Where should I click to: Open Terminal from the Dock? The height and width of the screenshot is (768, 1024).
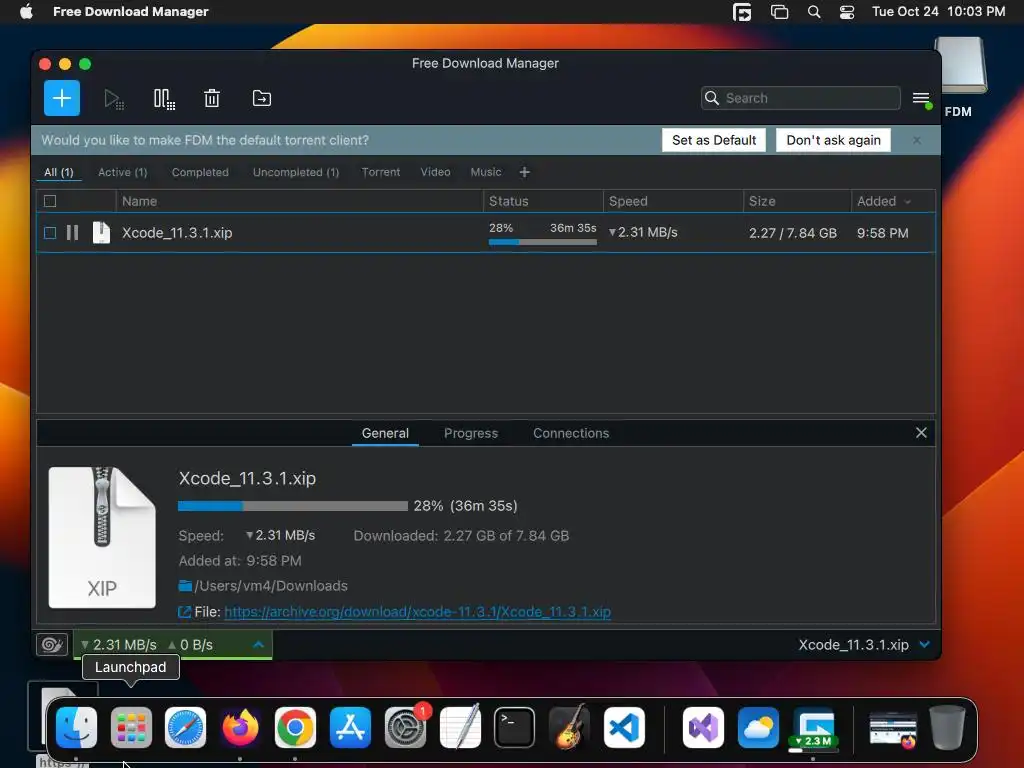pyautogui.click(x=515, y=728)
